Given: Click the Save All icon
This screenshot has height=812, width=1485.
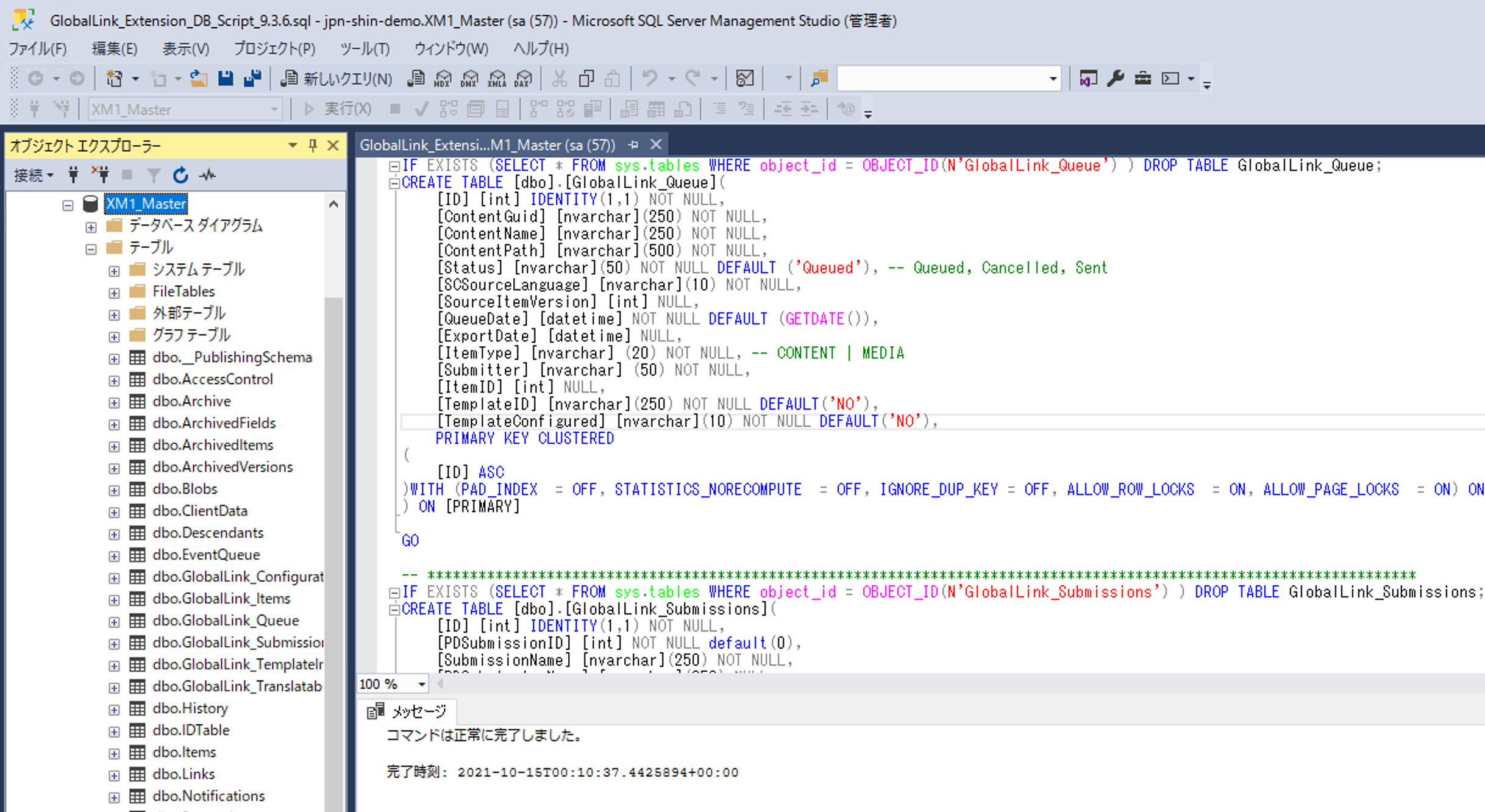Looking at the screenshot, I should [252, 79].
